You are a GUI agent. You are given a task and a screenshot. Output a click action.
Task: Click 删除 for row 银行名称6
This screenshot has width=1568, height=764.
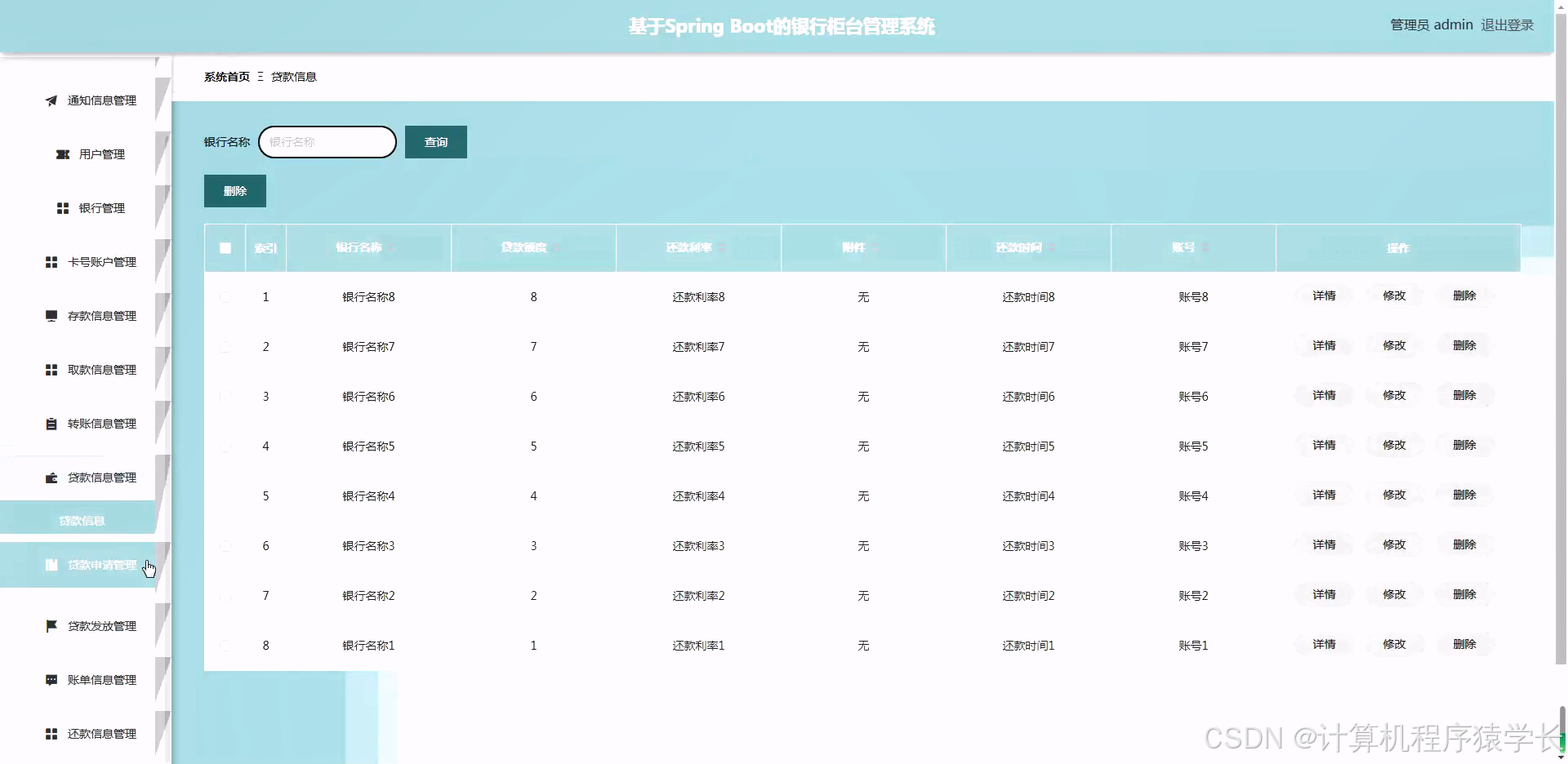(1464, 395)
